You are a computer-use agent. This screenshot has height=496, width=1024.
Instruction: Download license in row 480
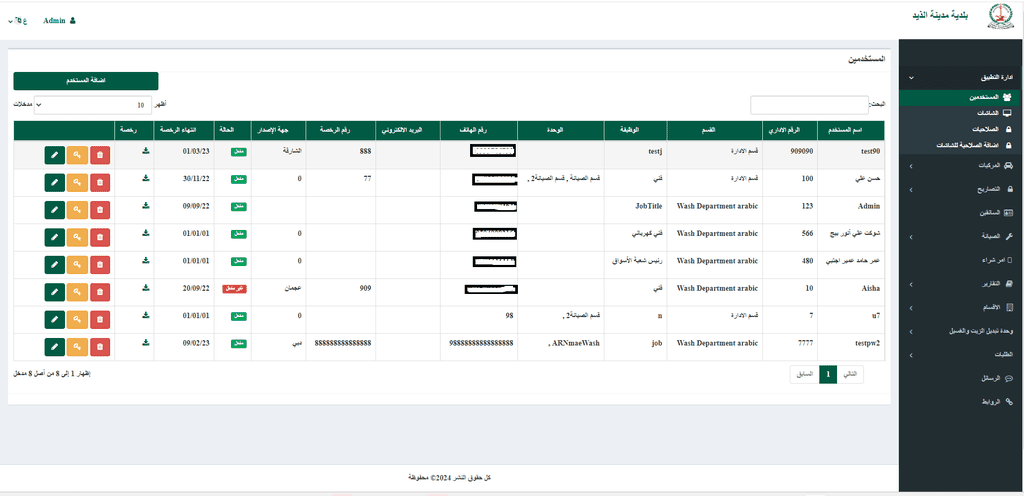[x=146, y=260]
